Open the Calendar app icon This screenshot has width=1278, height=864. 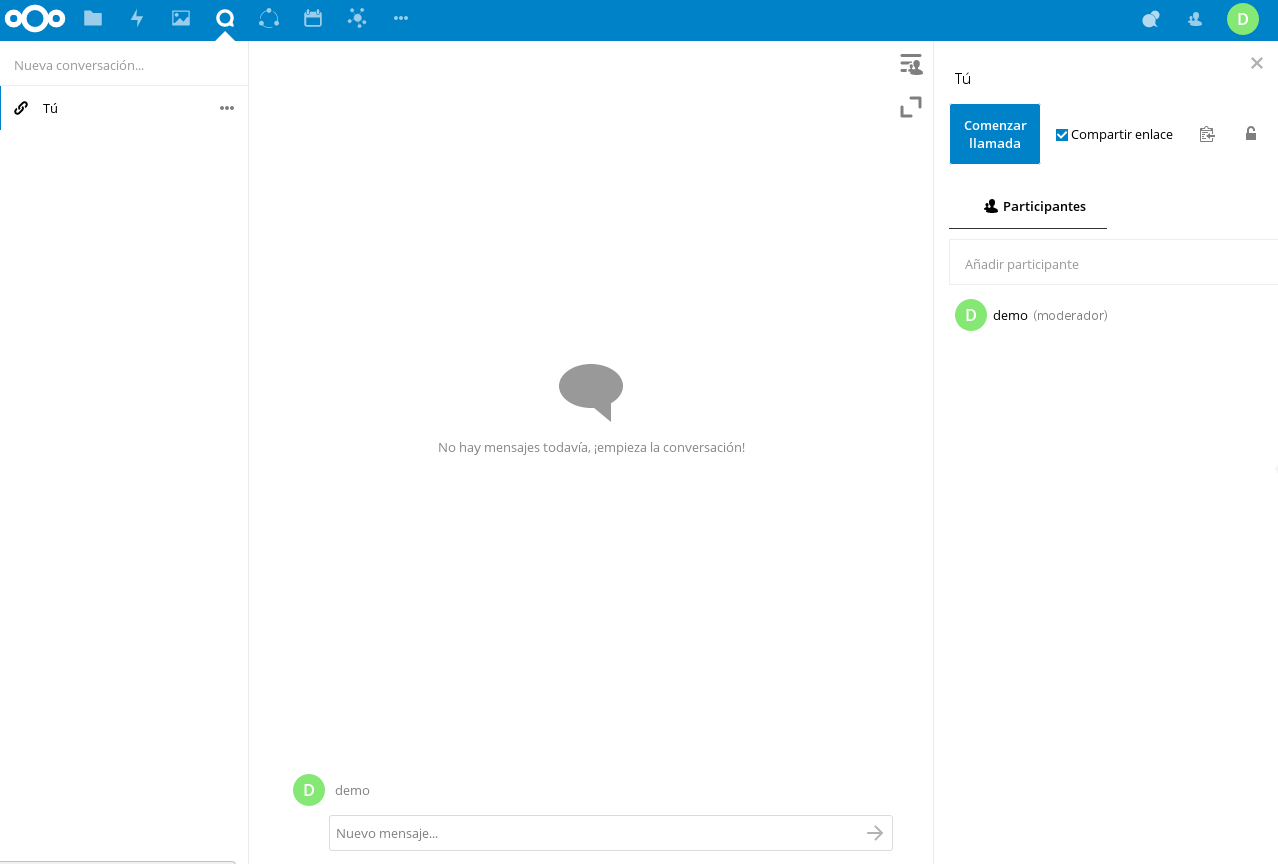(313, 18)
